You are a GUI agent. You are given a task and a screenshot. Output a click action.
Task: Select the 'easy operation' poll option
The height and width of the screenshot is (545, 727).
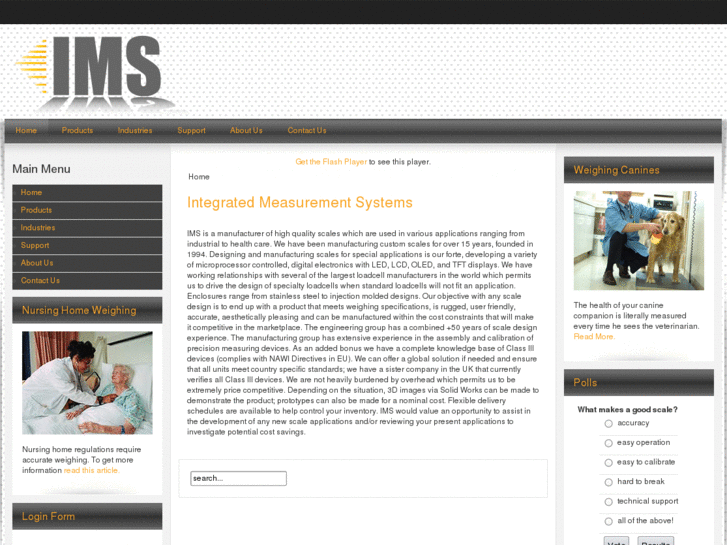[609, 443]
